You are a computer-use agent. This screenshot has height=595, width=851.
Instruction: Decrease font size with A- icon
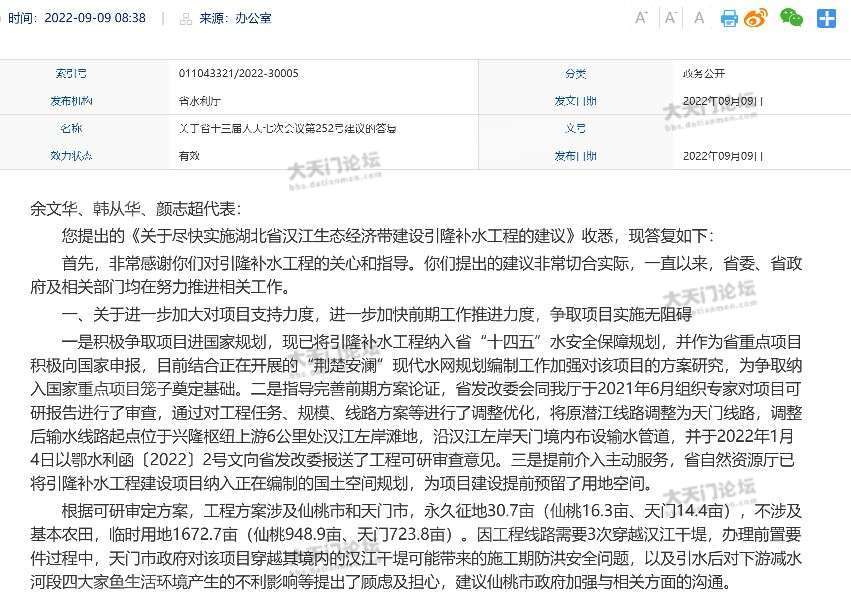[672, 18]
